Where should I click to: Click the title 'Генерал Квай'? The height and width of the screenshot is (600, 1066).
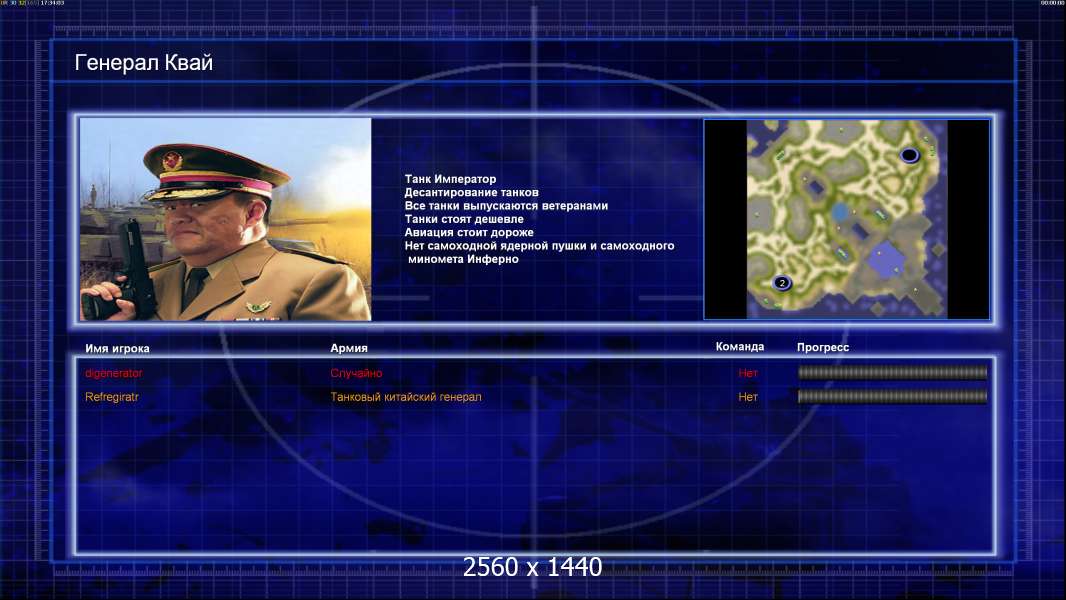(143, 63)
